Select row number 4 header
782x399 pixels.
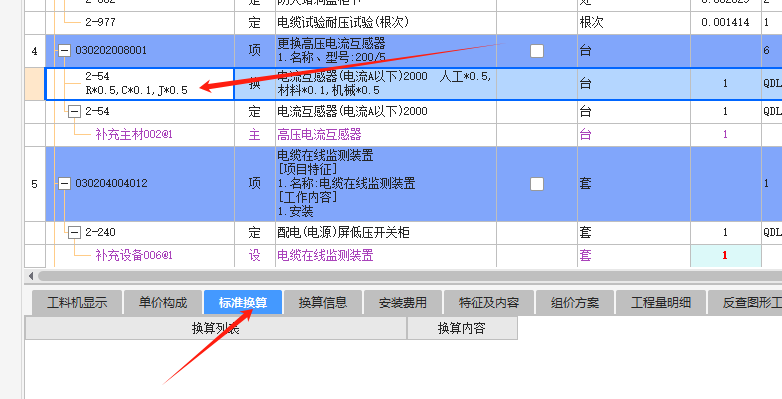[34, 51]
